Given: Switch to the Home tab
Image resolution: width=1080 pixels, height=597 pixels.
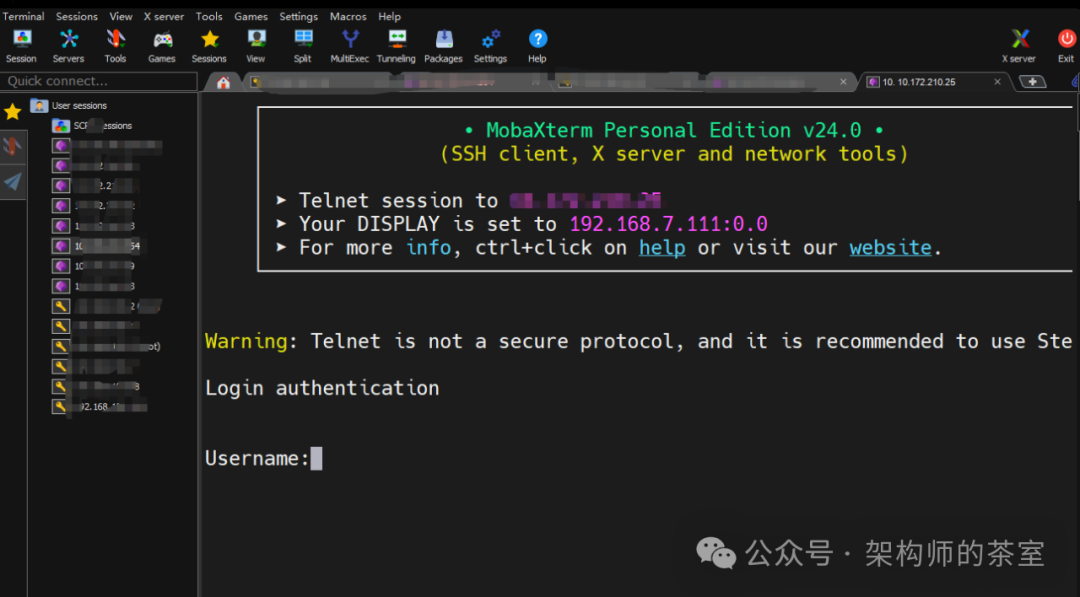Looking at the screenshot, I should click(223, 82).
